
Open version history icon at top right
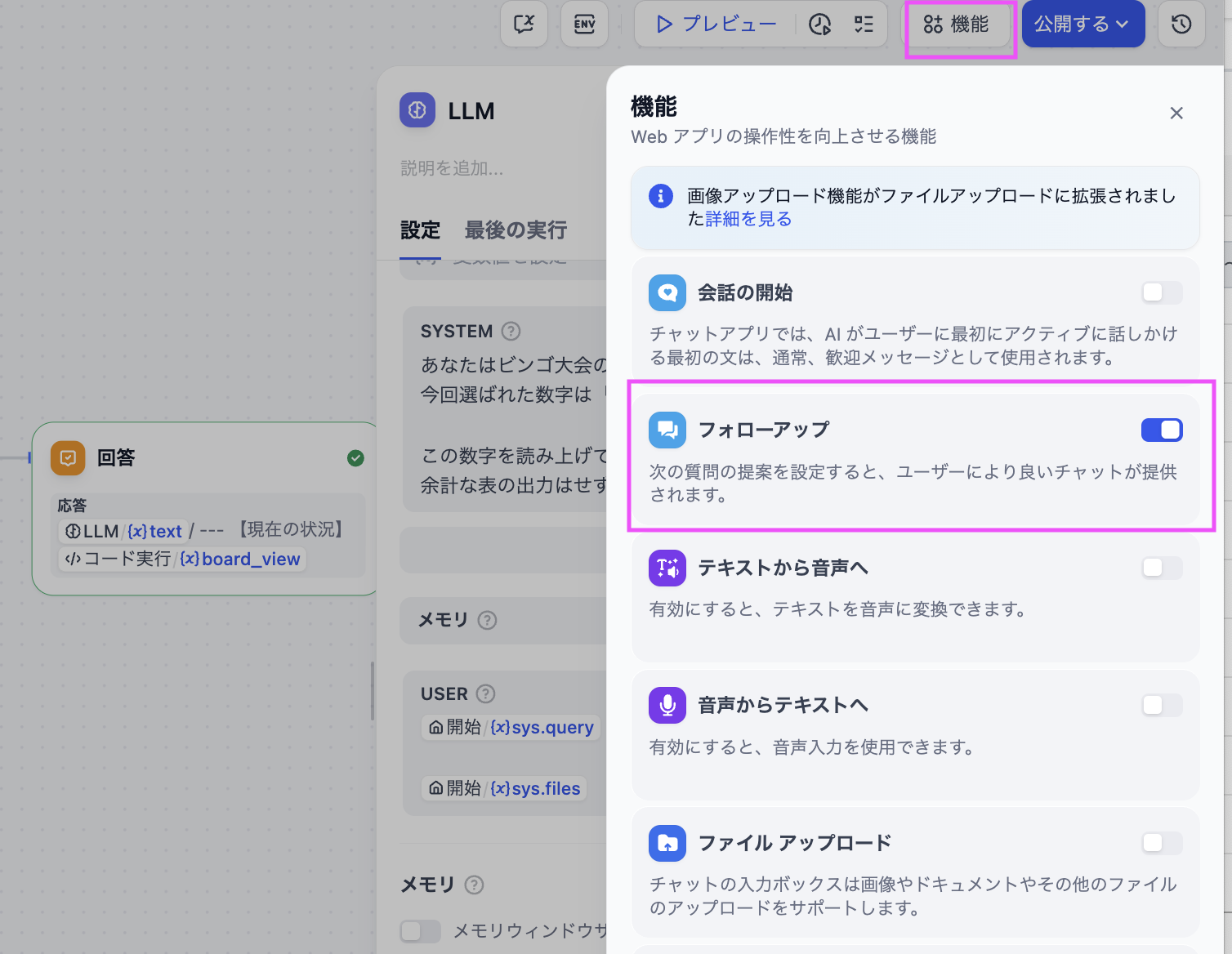click(1181, 25)
